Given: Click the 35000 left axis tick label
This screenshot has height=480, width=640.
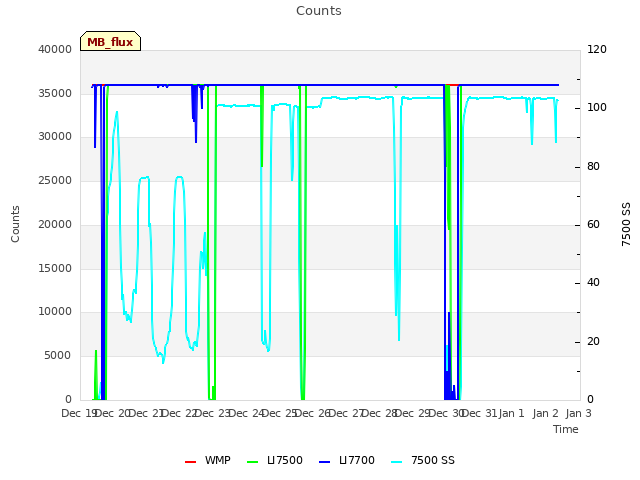Looking at the screenshot, I should pyautogui.click(x=55, y=93).
